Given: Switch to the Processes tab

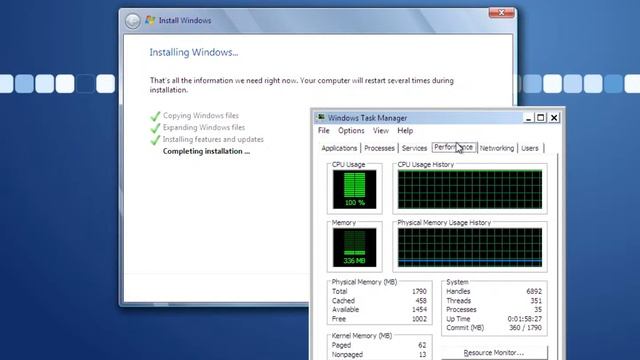Looking at the screenshot, I should point(379,148).
